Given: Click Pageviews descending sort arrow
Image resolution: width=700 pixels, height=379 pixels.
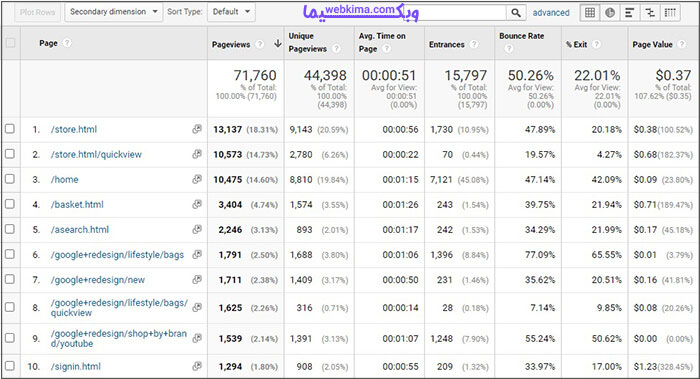Looking at the screenshot, I should pyautogui.click(x=277, y=43).
